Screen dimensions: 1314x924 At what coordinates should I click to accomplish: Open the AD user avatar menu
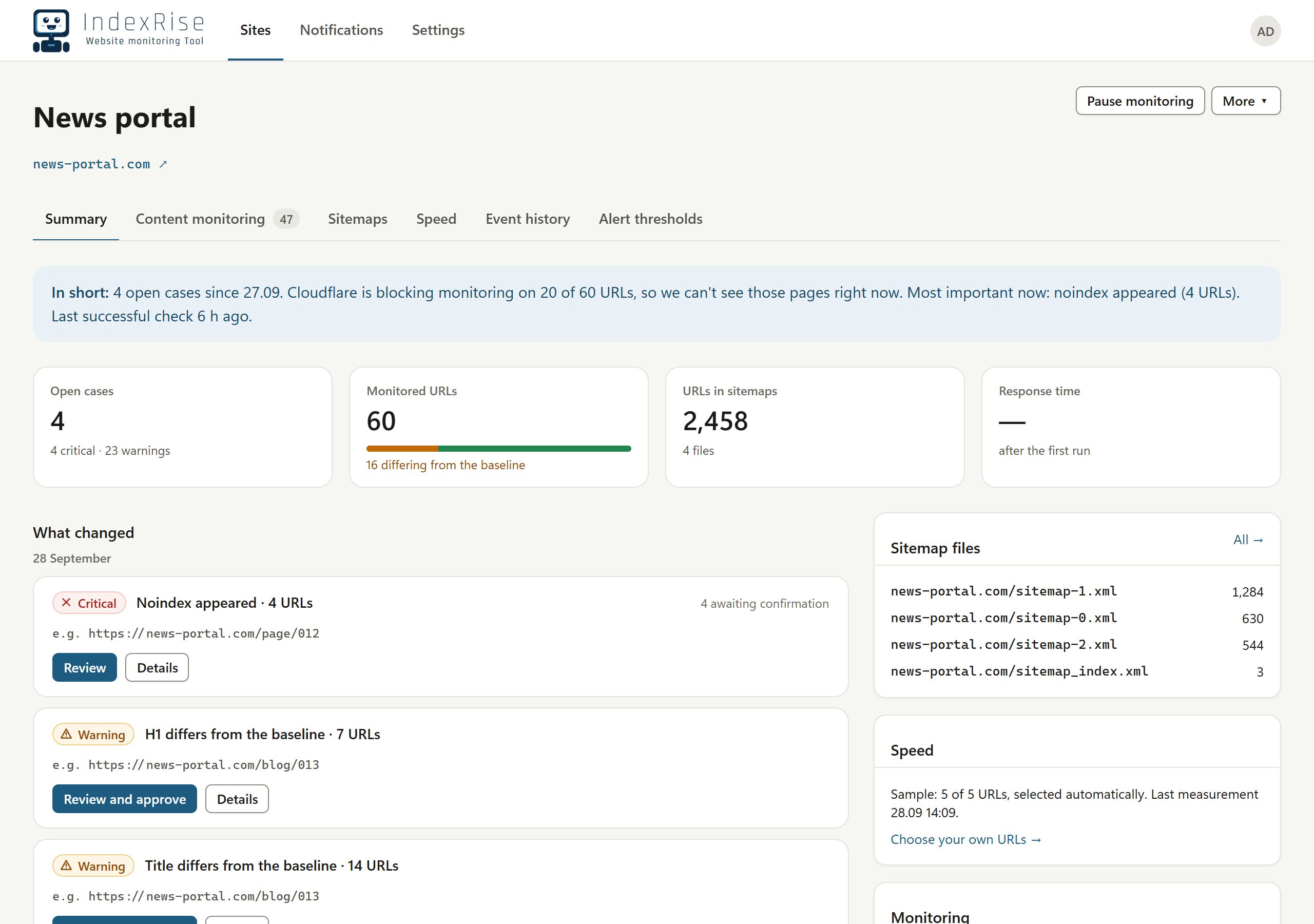[x=1265, y=31]
